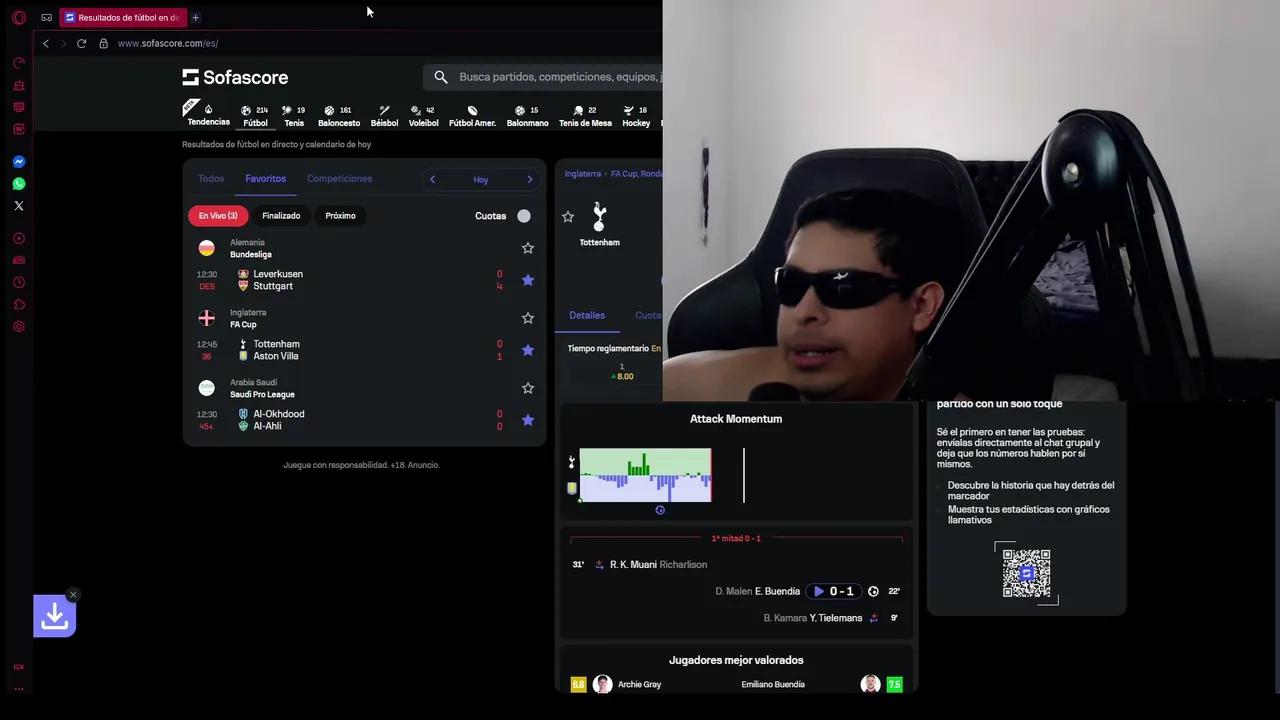Viewport: 1280px width, 720px height.
Task: Select Baloncesto sport category
Action: coord(339,116)
